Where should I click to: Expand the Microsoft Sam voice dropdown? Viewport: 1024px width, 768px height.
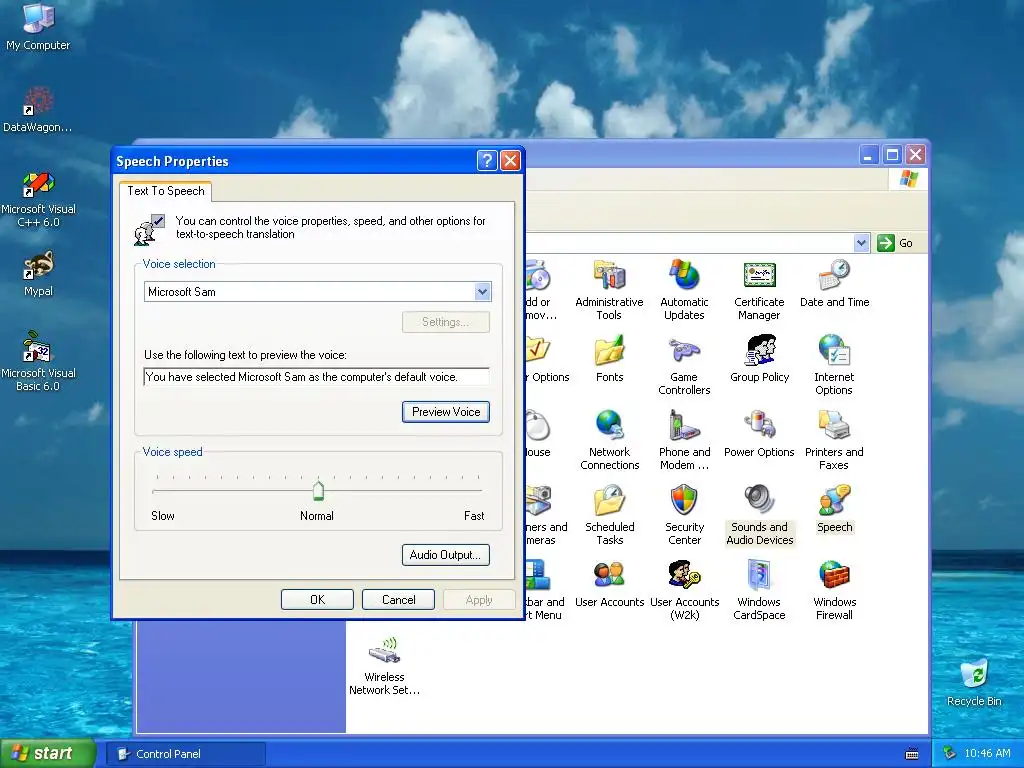tap(483, 292)
